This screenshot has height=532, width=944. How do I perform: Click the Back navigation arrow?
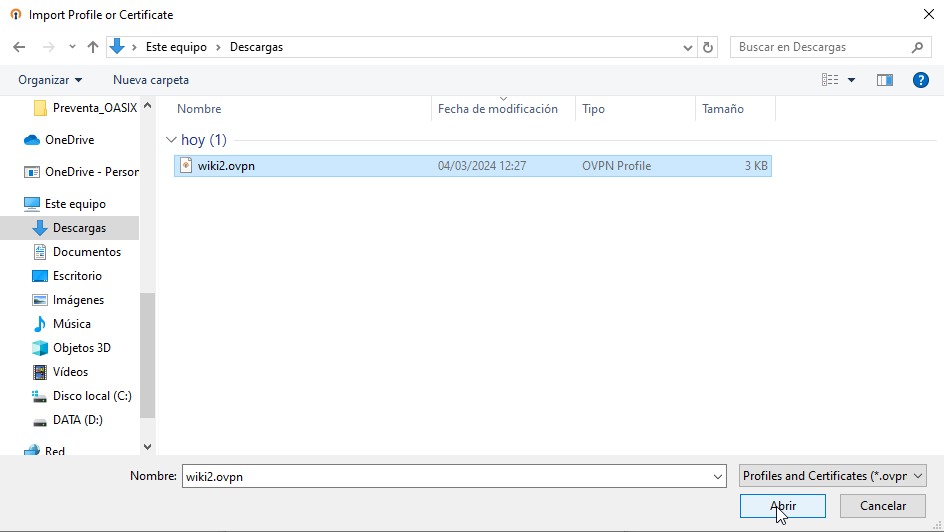click(x=19, y=47)
